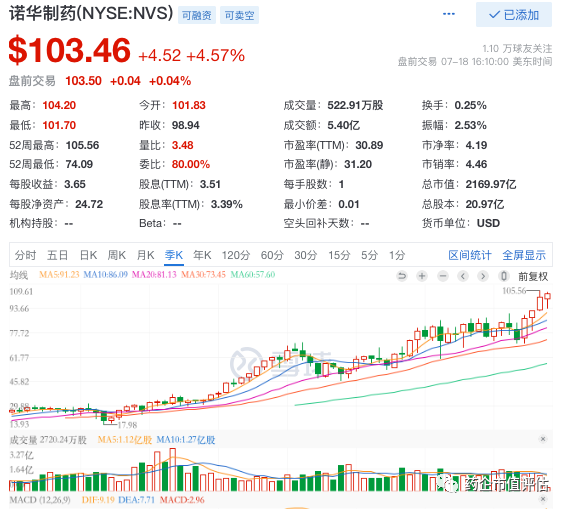
Task: Switch to the 30分 interval tab
Action: click(x=305, y=255)
